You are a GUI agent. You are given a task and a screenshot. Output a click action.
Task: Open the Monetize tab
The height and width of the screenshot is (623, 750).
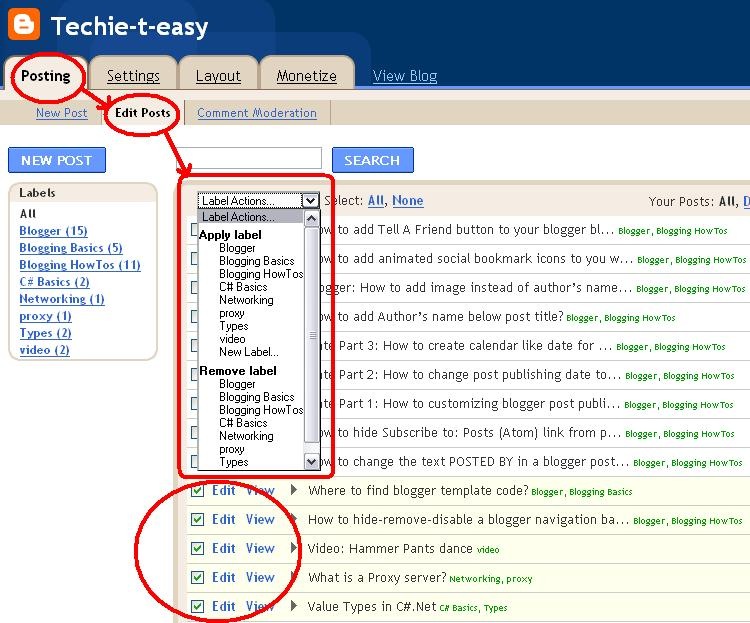[307, 76]
